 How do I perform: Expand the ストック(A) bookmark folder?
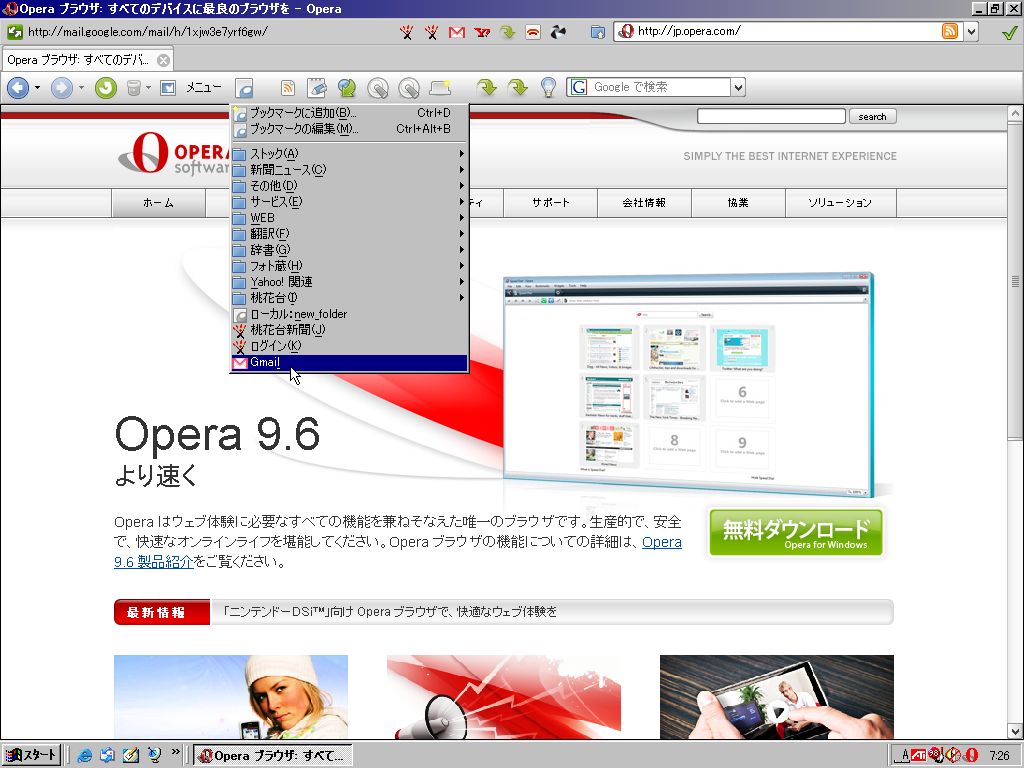point(349,153)
